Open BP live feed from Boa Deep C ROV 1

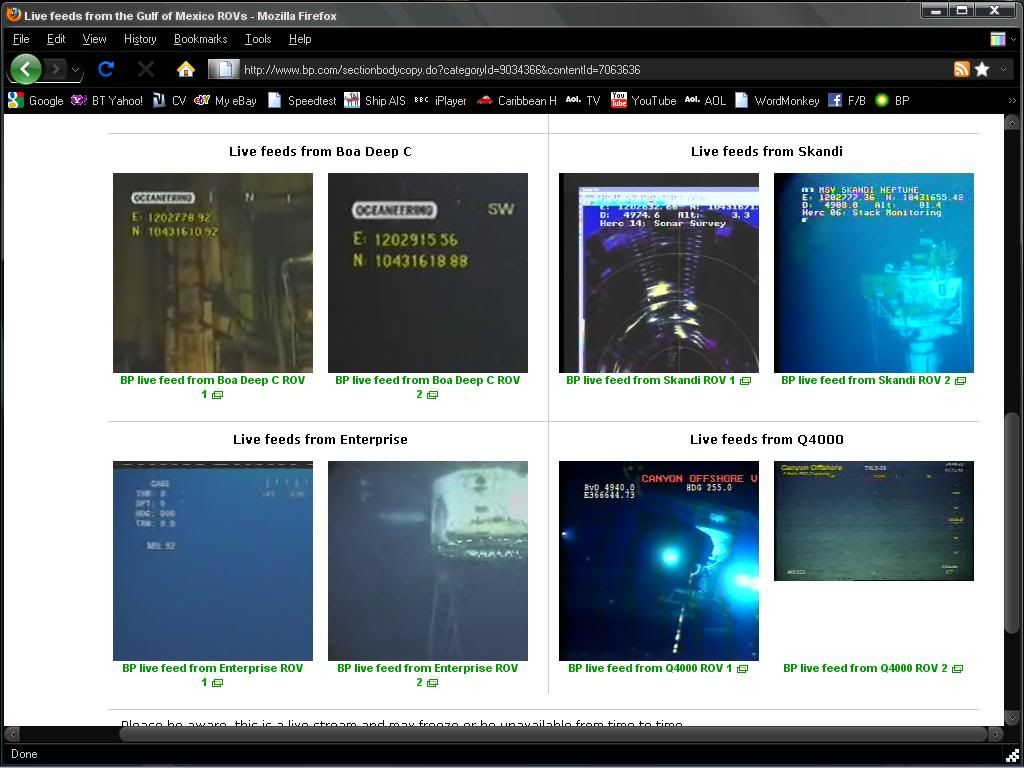point(212,387)
